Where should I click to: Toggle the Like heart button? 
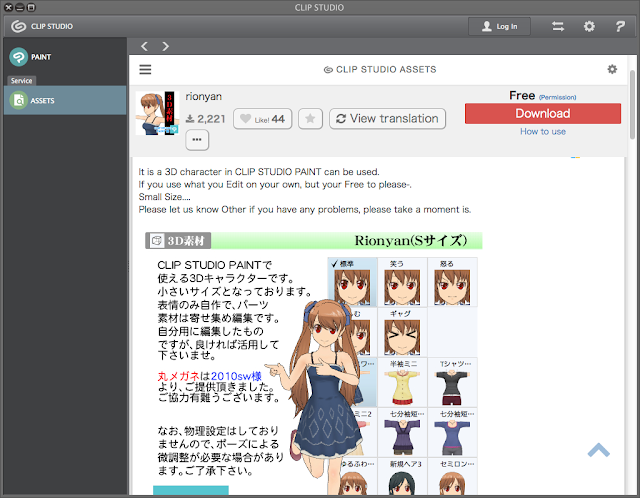(x=262, y=119)
